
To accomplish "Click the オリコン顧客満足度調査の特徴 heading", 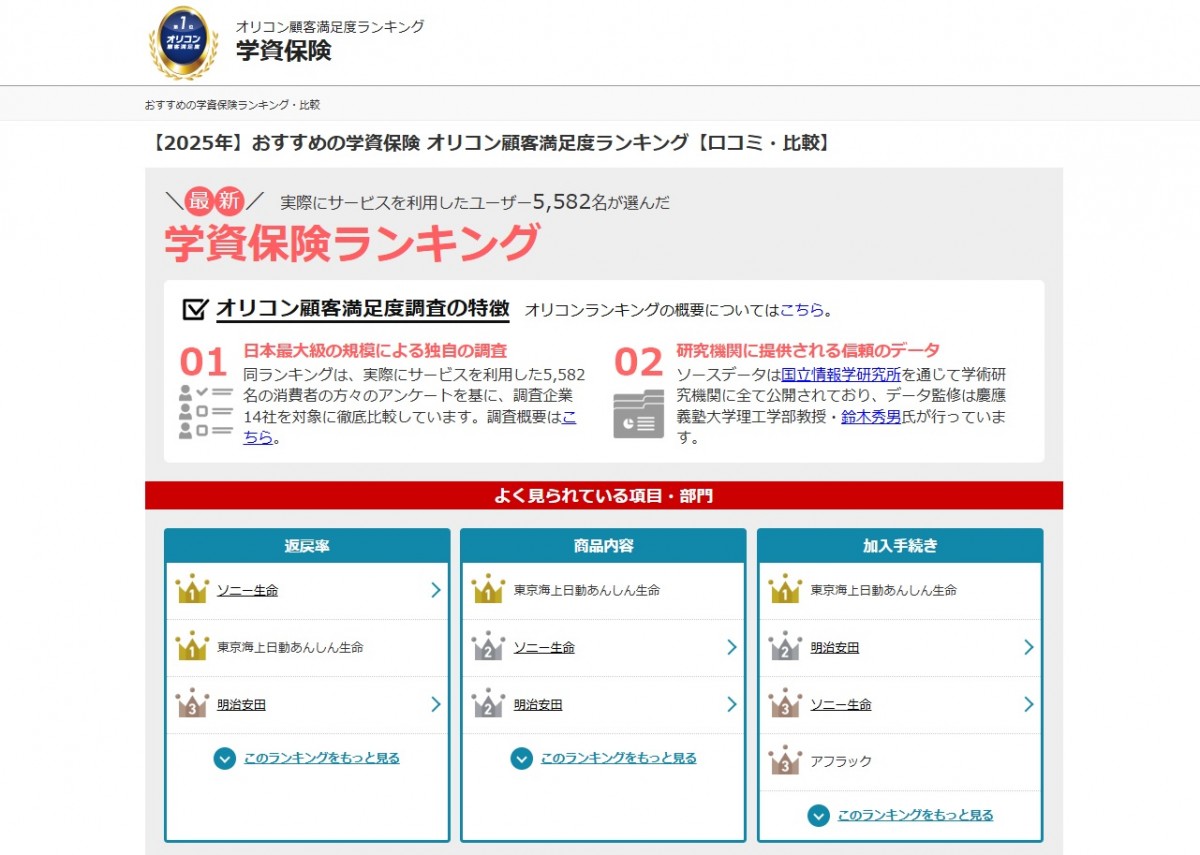I will tap(363, 308).
